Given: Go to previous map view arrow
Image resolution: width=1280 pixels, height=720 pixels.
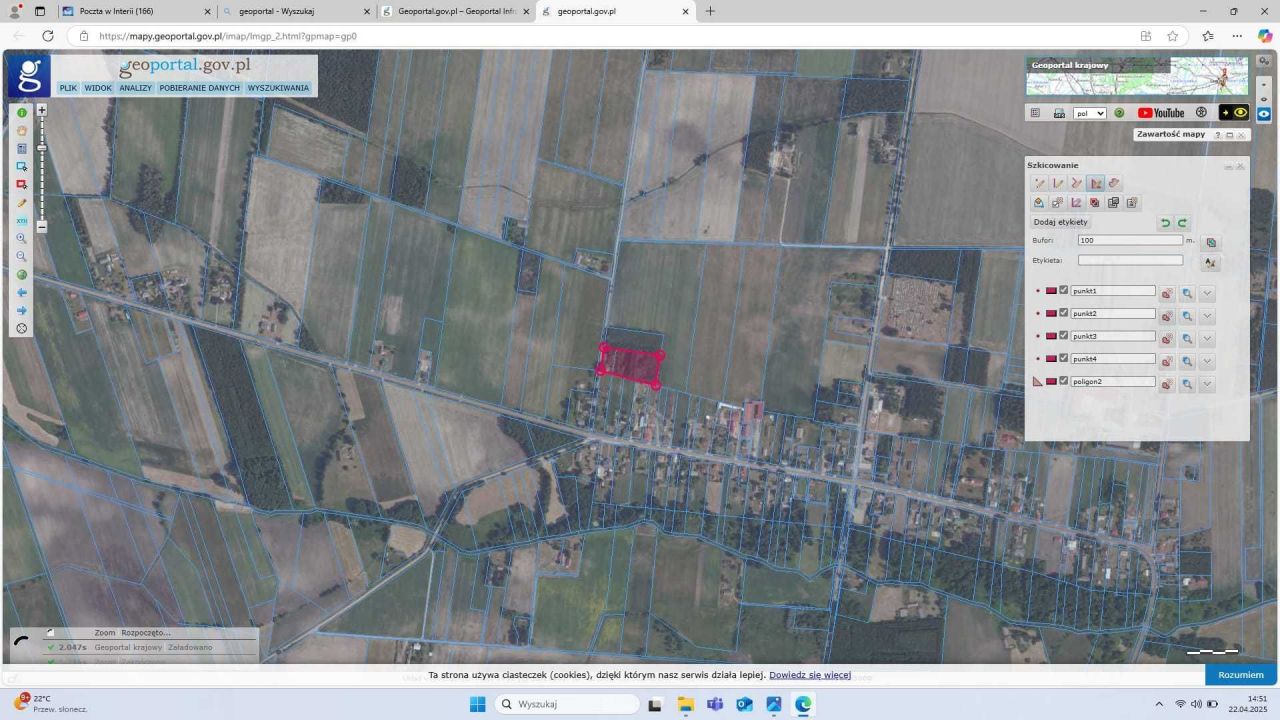Looking at the screenshot, I should click(x=22, y=293).
